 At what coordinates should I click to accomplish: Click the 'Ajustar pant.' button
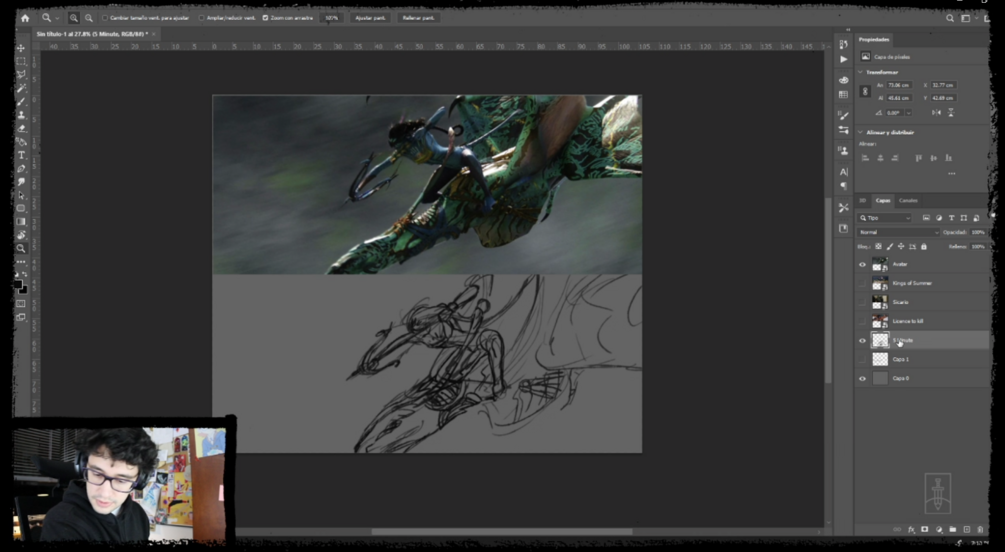click(x=370, y=18)
